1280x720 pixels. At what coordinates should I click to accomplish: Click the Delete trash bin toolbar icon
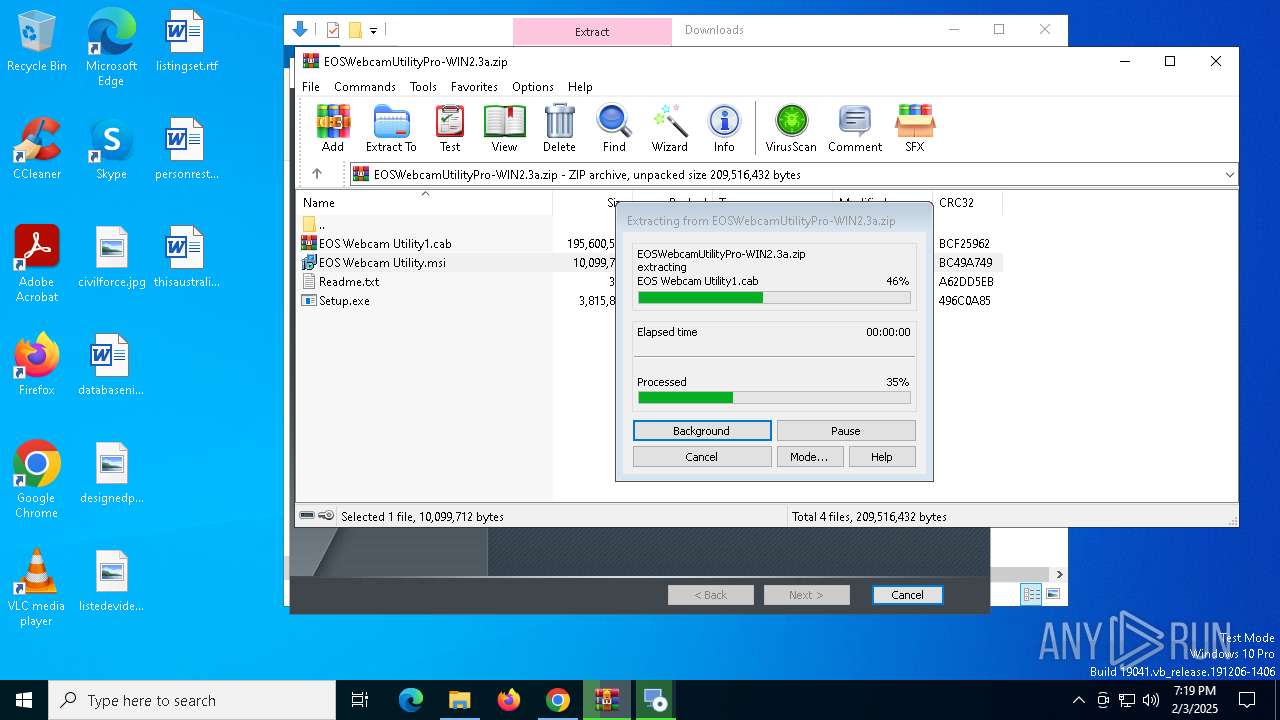tap(559, 128)
